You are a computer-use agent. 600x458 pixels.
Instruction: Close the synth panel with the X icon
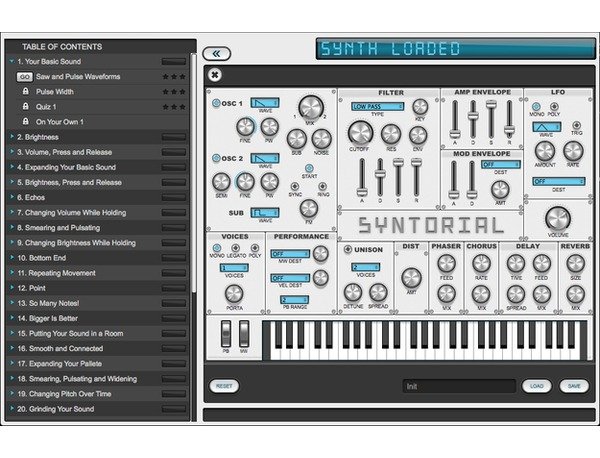pyautogui.click(x=215, y=74)
